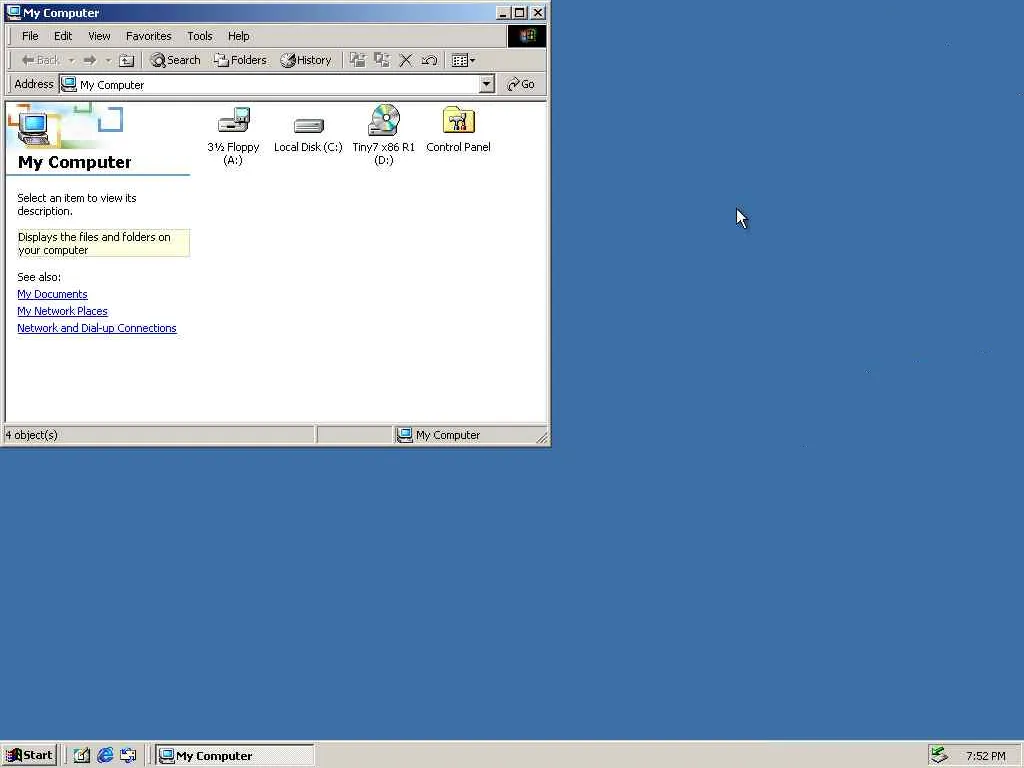Click the My Computer taskbar button
The width and height of the screenshot is (1024, 768).
point(235,756)
